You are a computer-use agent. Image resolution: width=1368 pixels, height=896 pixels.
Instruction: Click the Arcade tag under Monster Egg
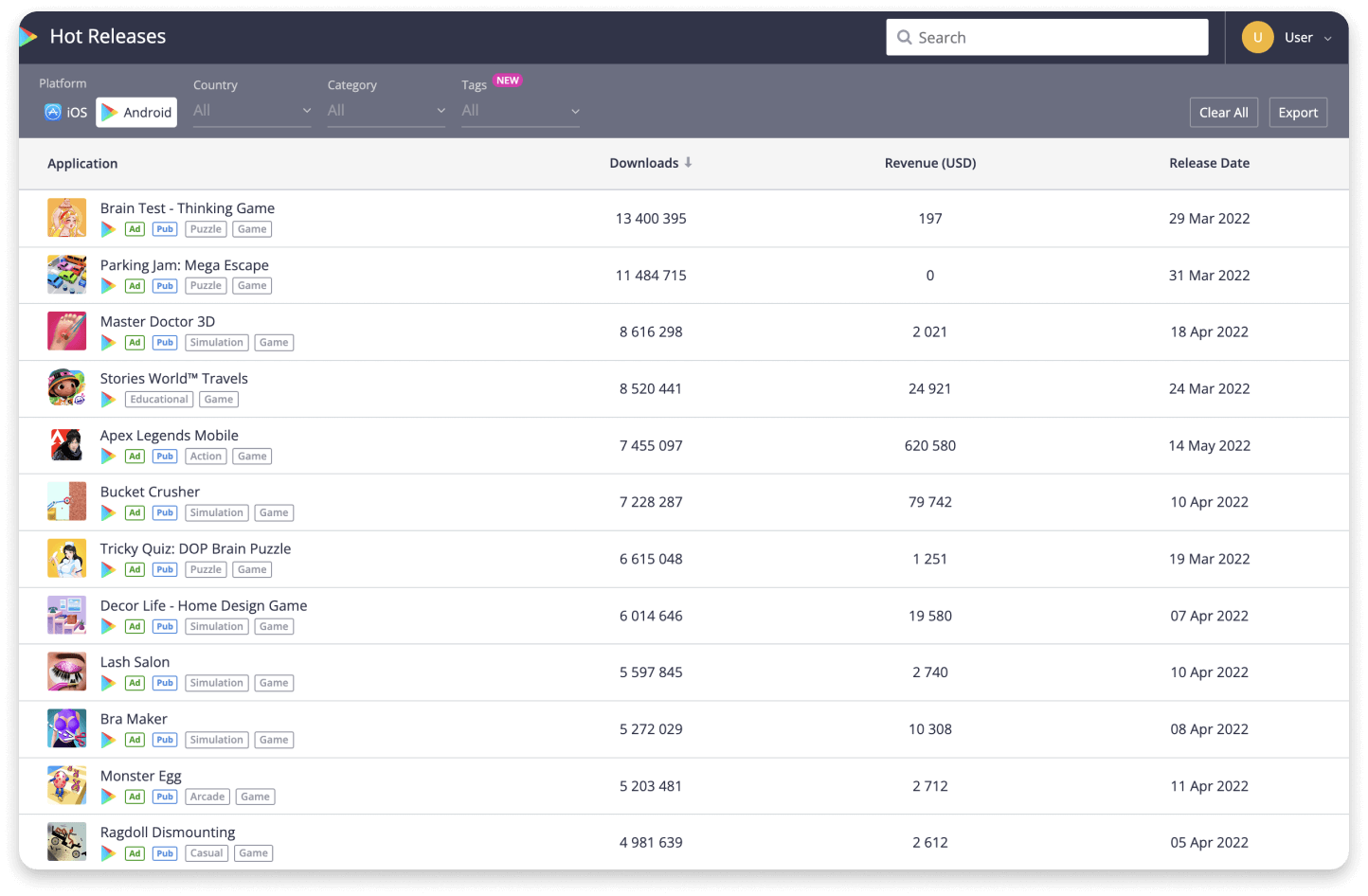[x=207, y=797]
